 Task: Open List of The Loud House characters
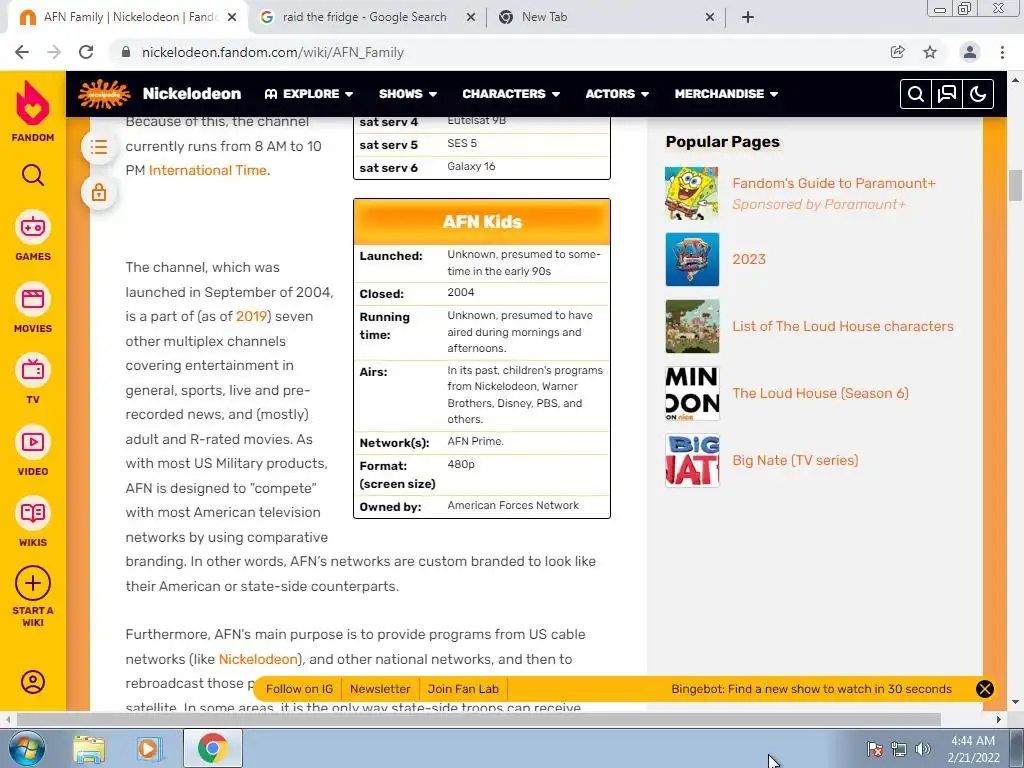pyautogui.click(x=843, y=326)
